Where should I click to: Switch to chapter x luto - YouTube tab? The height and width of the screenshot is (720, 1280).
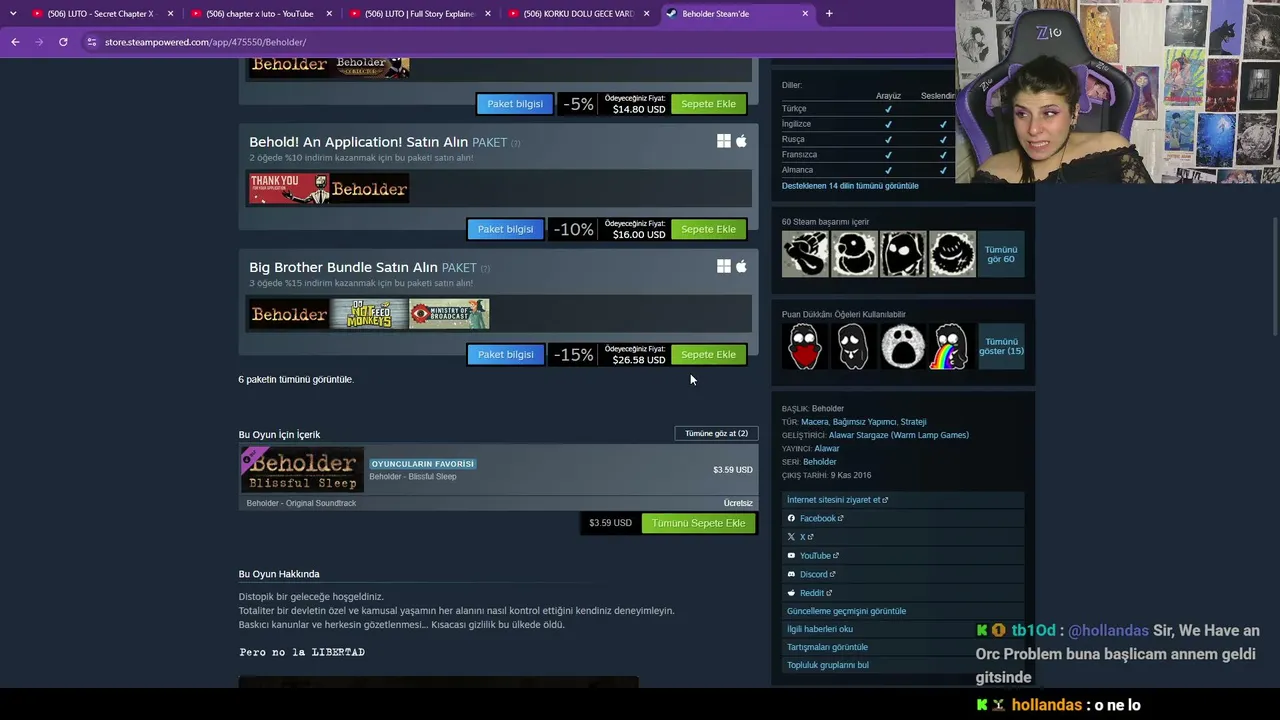260,14
